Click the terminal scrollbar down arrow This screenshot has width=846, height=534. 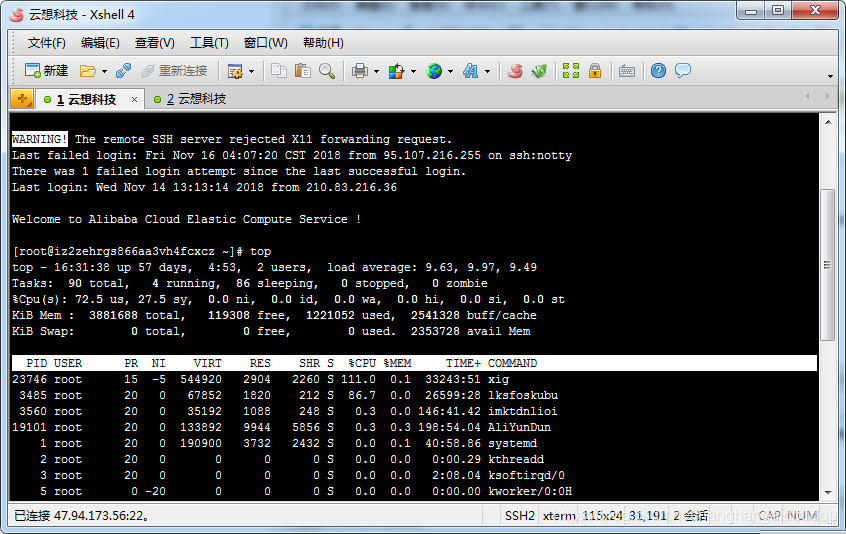pyautogui.click(x=828, y=492)
